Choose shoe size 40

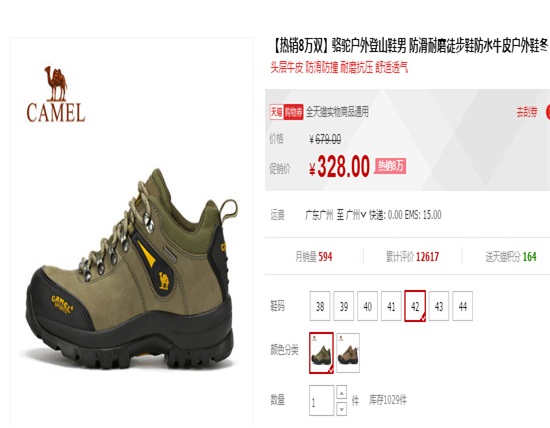367,306
